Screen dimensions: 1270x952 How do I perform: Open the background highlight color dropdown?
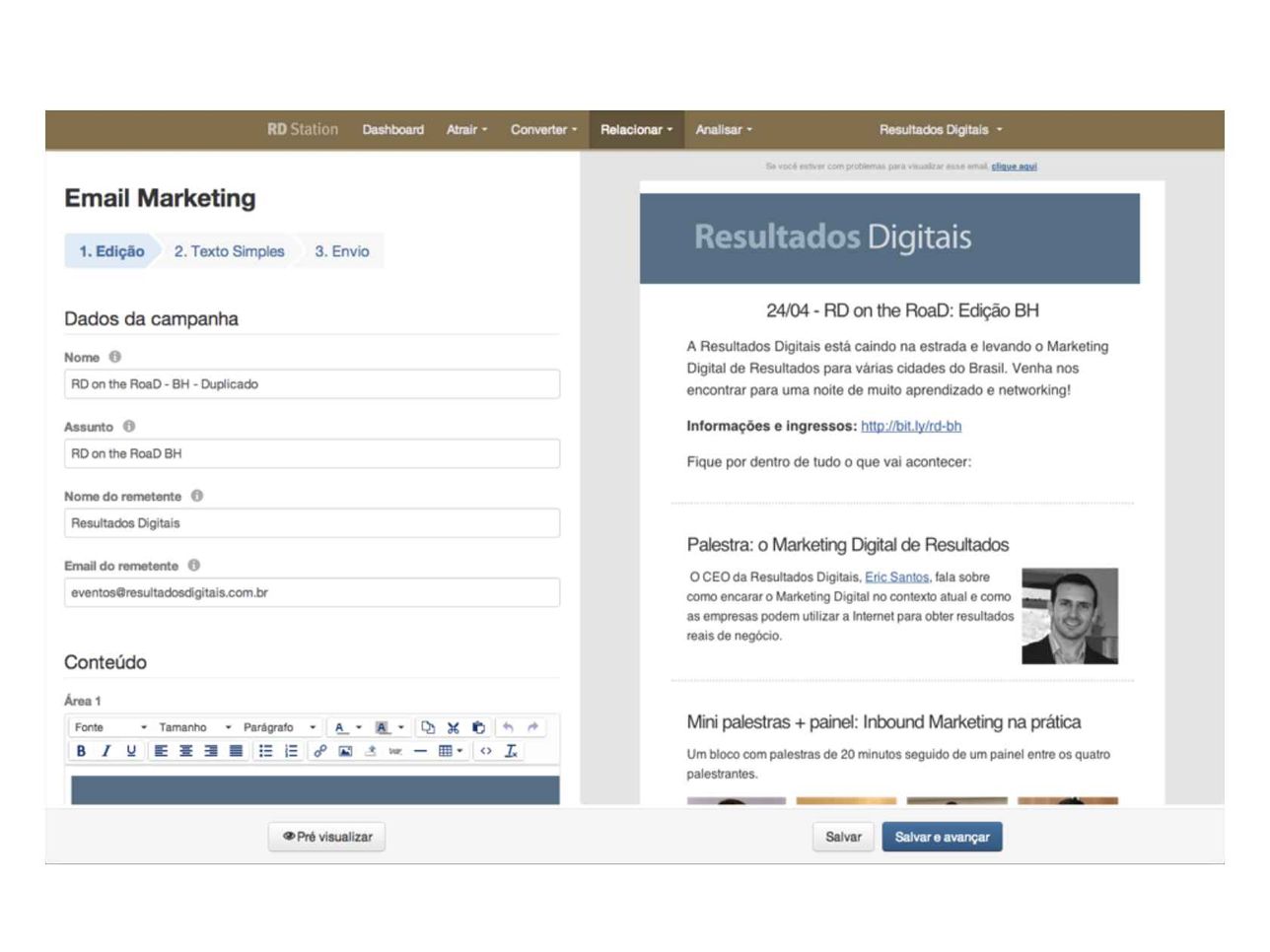tap(389, 727)
